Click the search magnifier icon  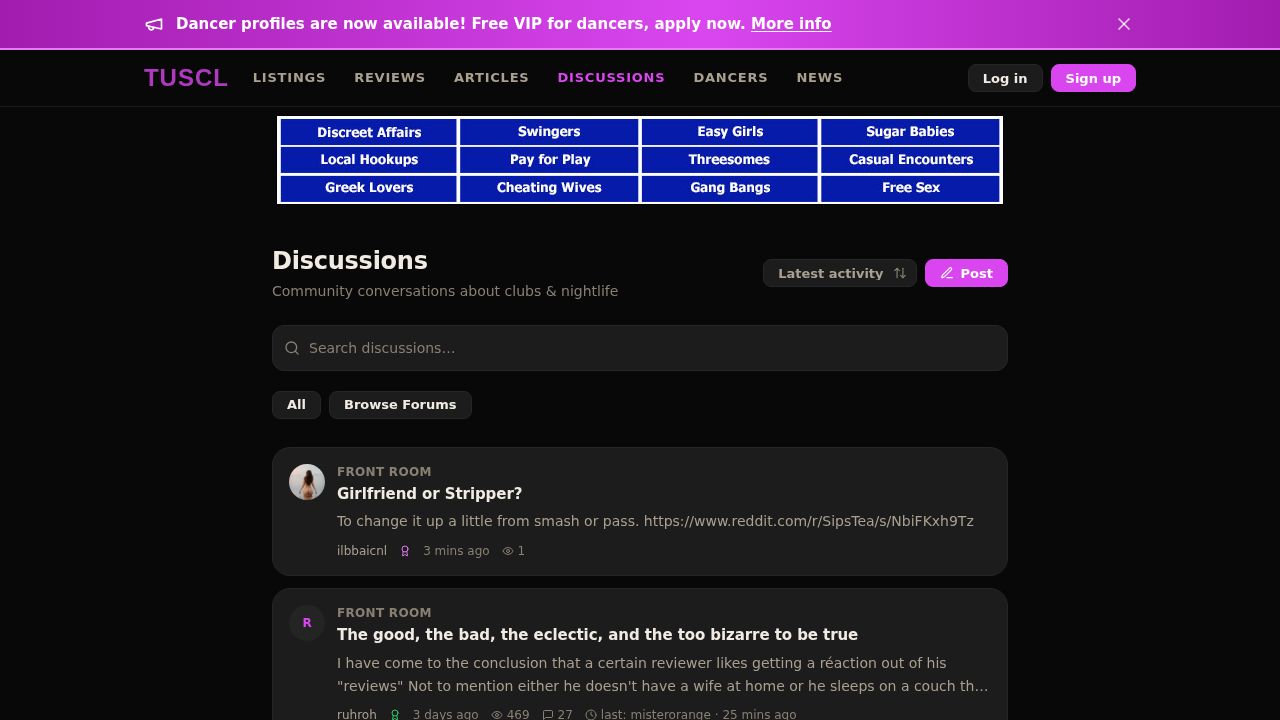292,348
